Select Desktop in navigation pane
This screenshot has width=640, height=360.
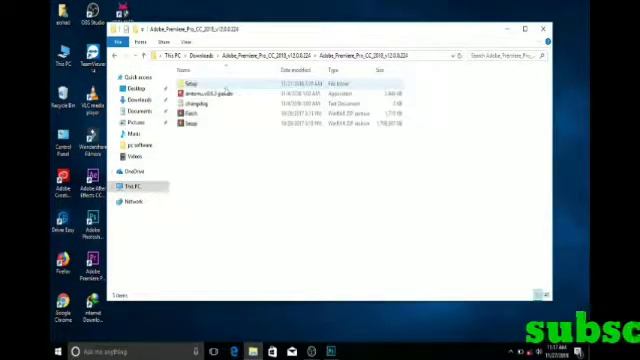click(x=136, y=89)
